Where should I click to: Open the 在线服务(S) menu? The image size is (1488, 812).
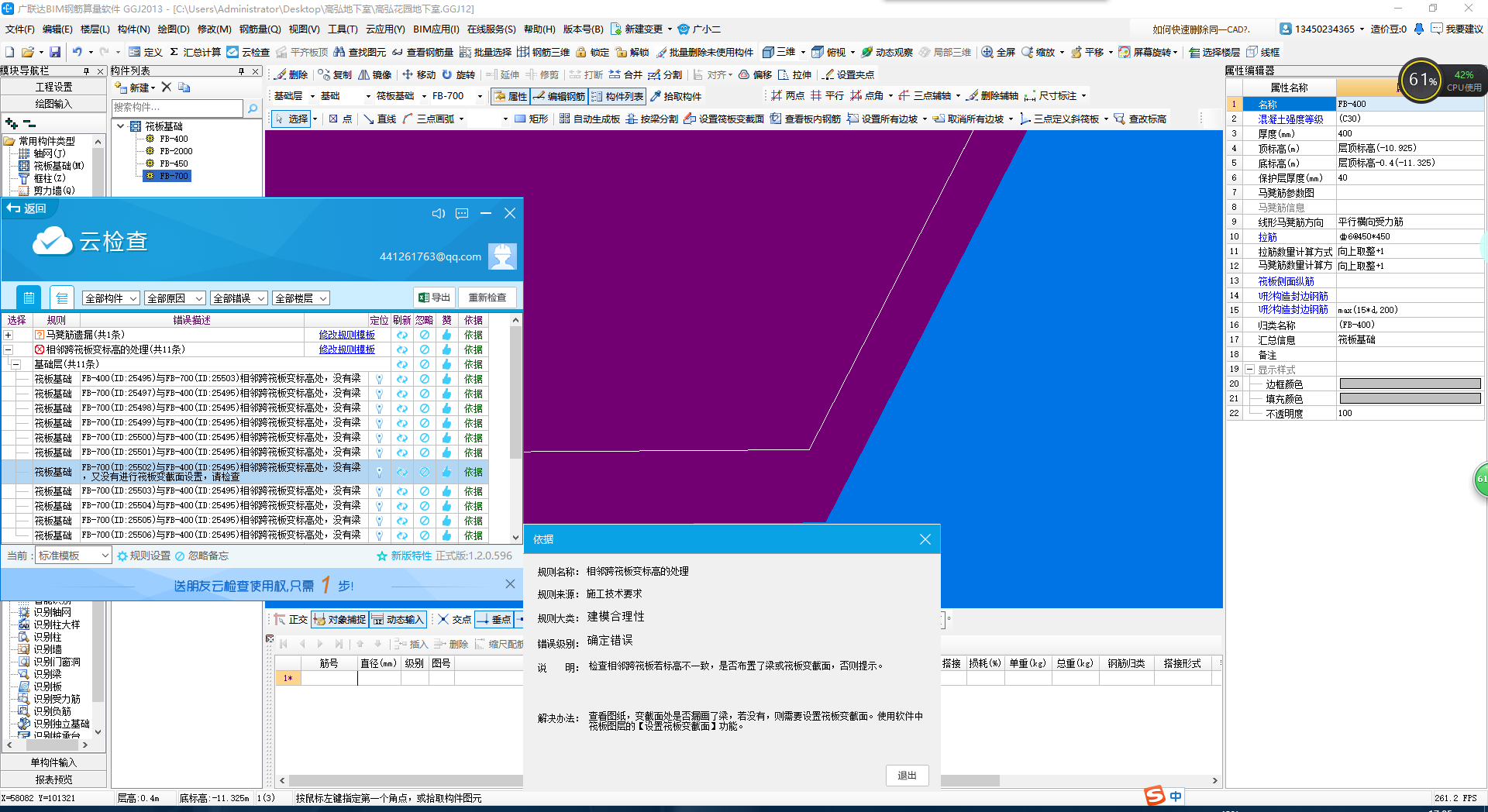[x=491, y=29]
